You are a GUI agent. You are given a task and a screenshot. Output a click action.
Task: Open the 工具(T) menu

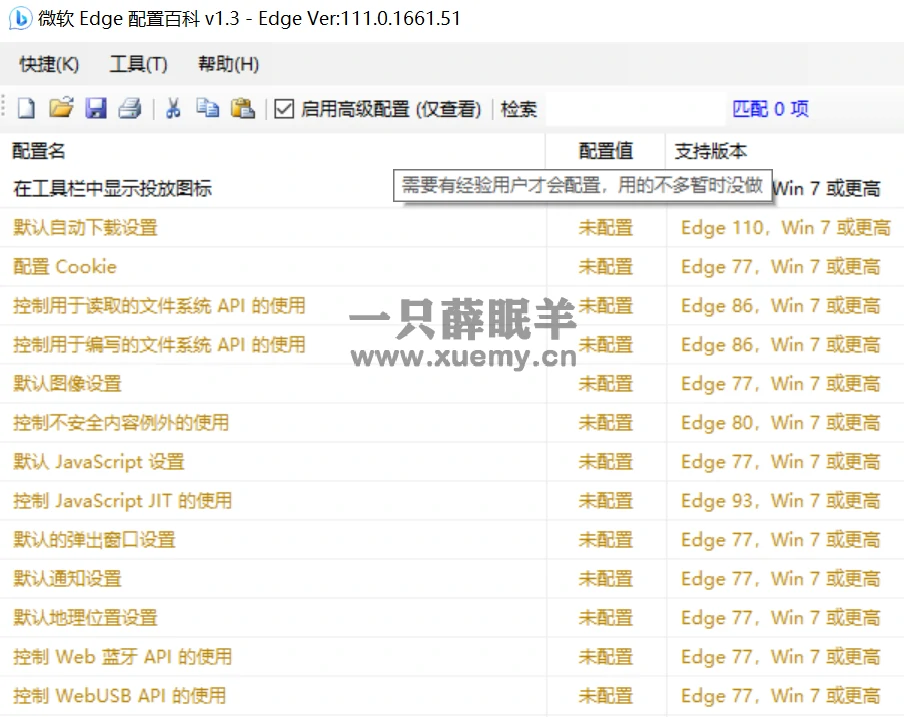tap(138, 64)
